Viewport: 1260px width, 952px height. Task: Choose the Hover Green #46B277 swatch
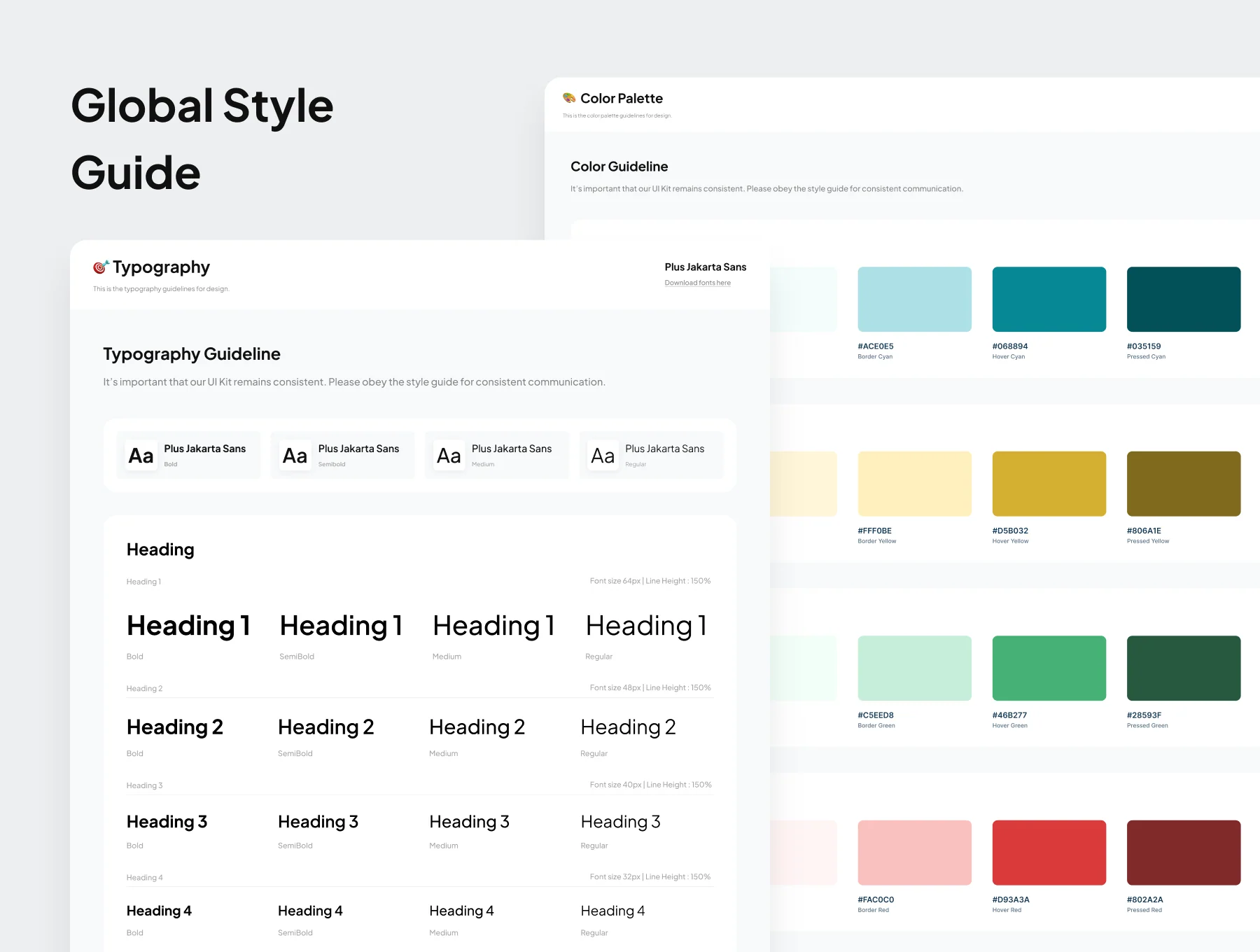pos(1049,668)
